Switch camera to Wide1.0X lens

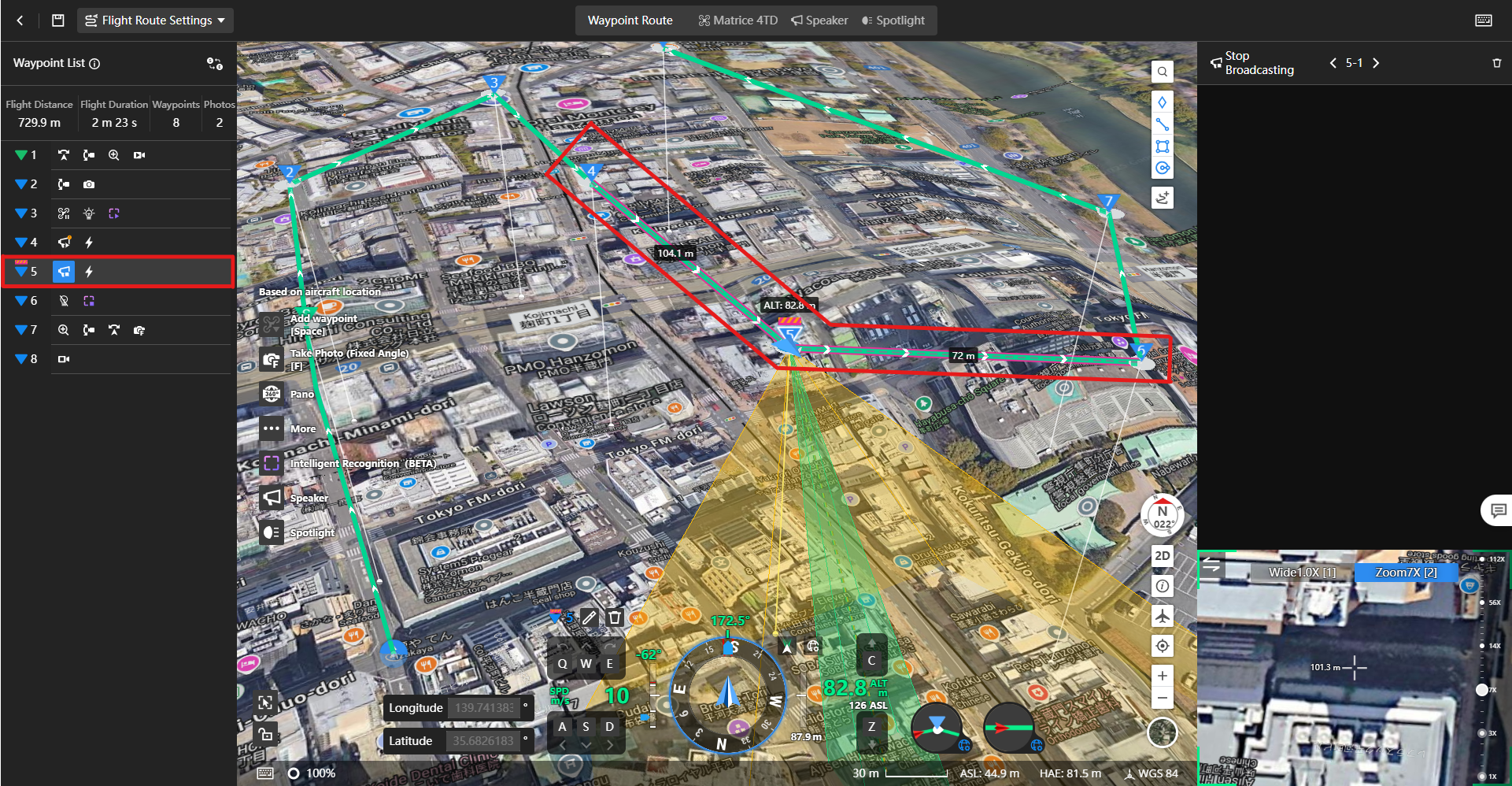1302,573
